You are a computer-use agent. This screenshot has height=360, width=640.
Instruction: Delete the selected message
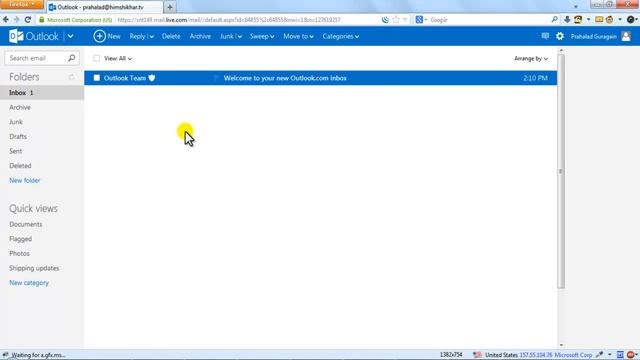click(171, 36)
